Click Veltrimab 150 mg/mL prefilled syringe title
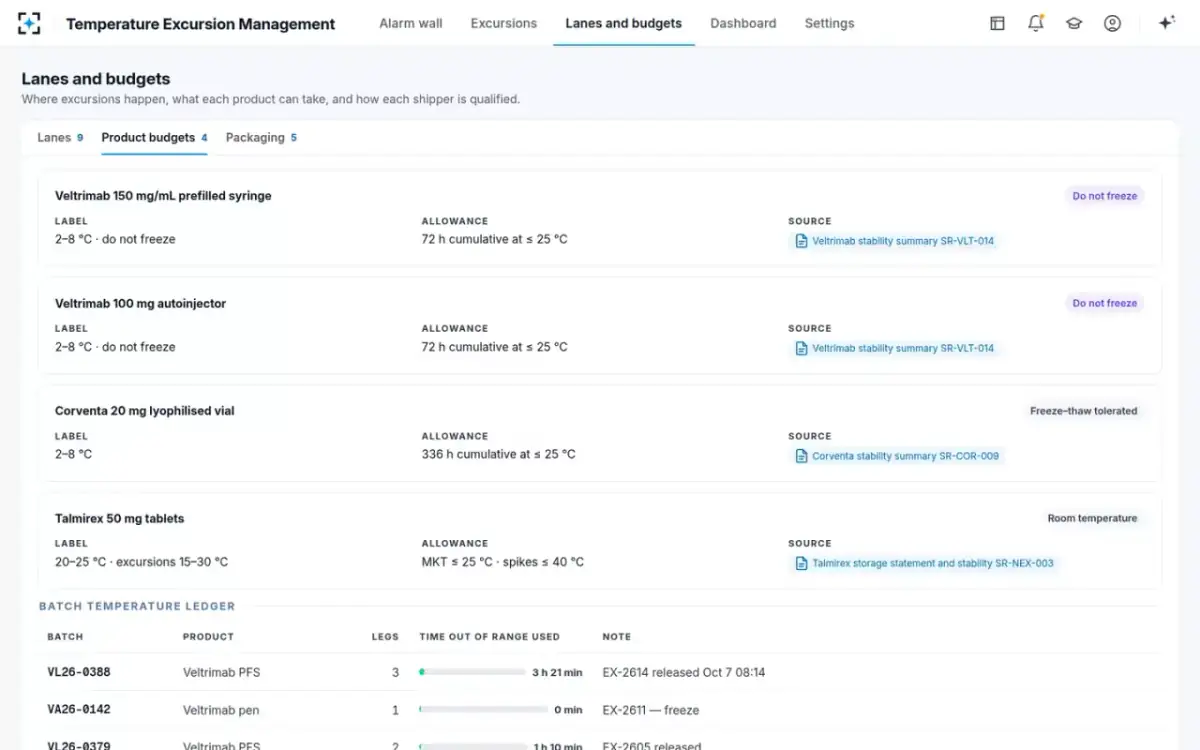 [163, 196]
